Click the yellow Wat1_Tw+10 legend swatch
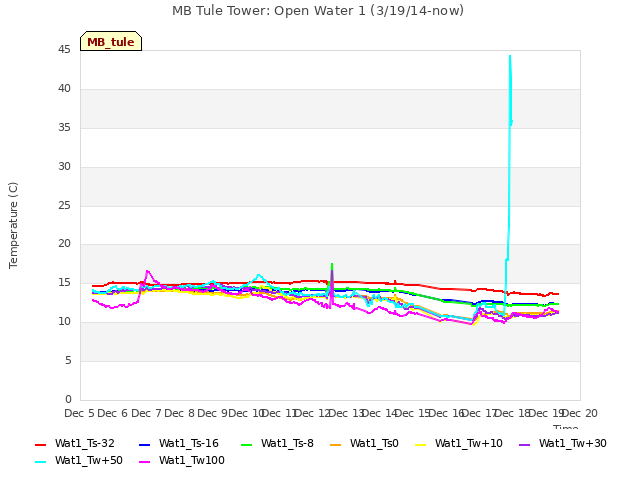Screen dimensions: 640x480 tap(420, 445)
